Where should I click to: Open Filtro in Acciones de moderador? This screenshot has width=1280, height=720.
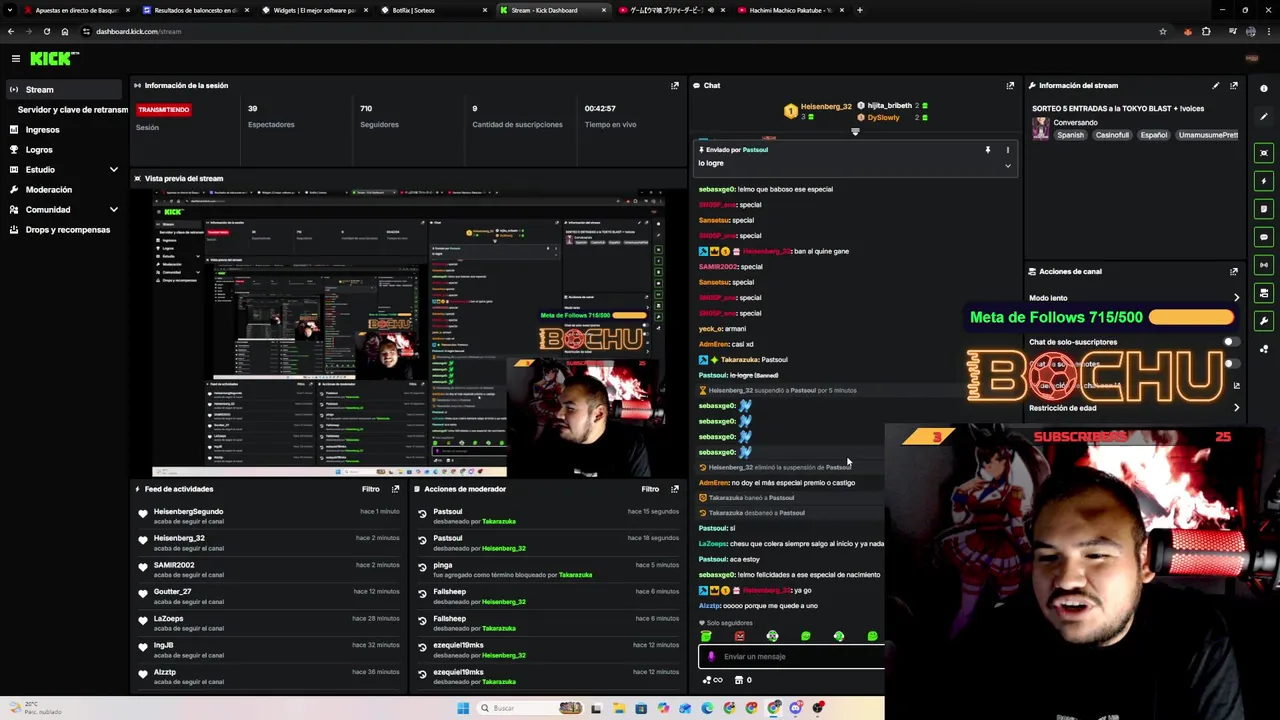point(650,489)
